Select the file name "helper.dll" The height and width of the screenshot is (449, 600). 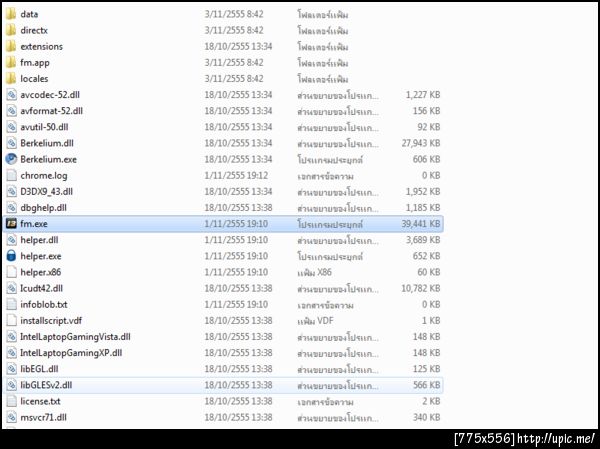(x=39, y=240)
